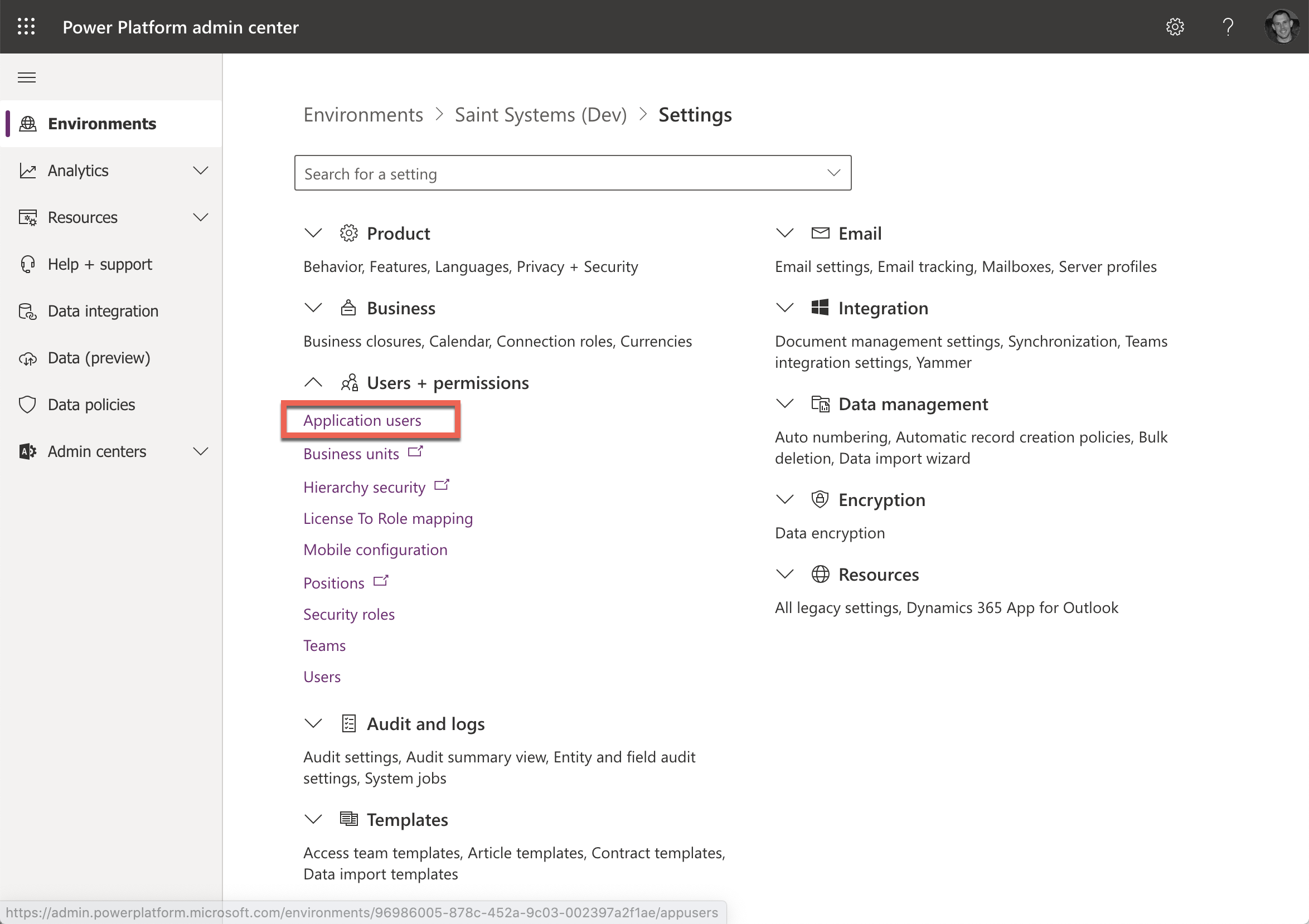1309x924 pixels.
Task: Open the settings gear at top right
Action: [1176, 26]
